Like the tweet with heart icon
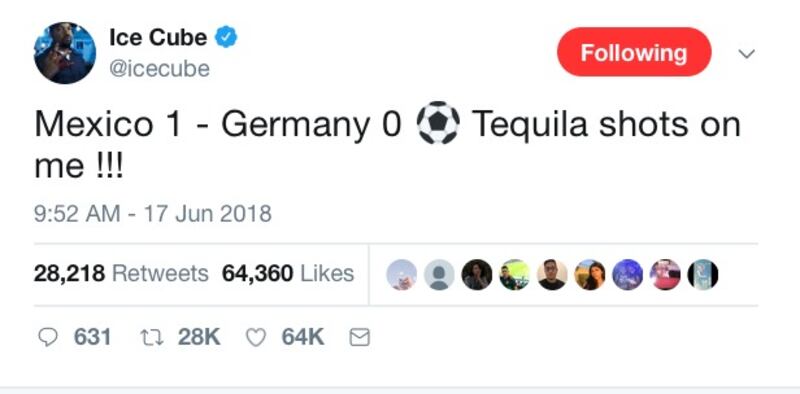 tap(256, 337)
